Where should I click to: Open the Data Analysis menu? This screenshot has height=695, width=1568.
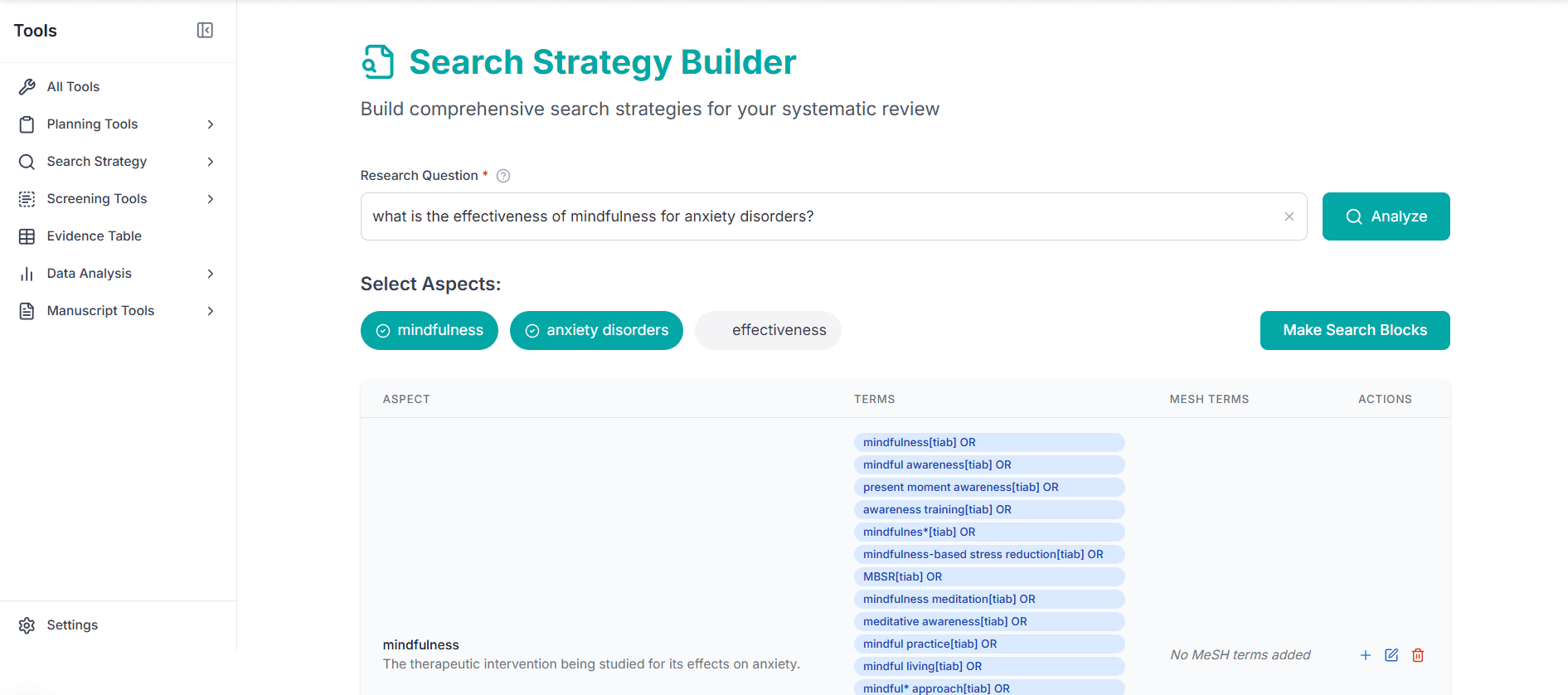coord(211,274)
